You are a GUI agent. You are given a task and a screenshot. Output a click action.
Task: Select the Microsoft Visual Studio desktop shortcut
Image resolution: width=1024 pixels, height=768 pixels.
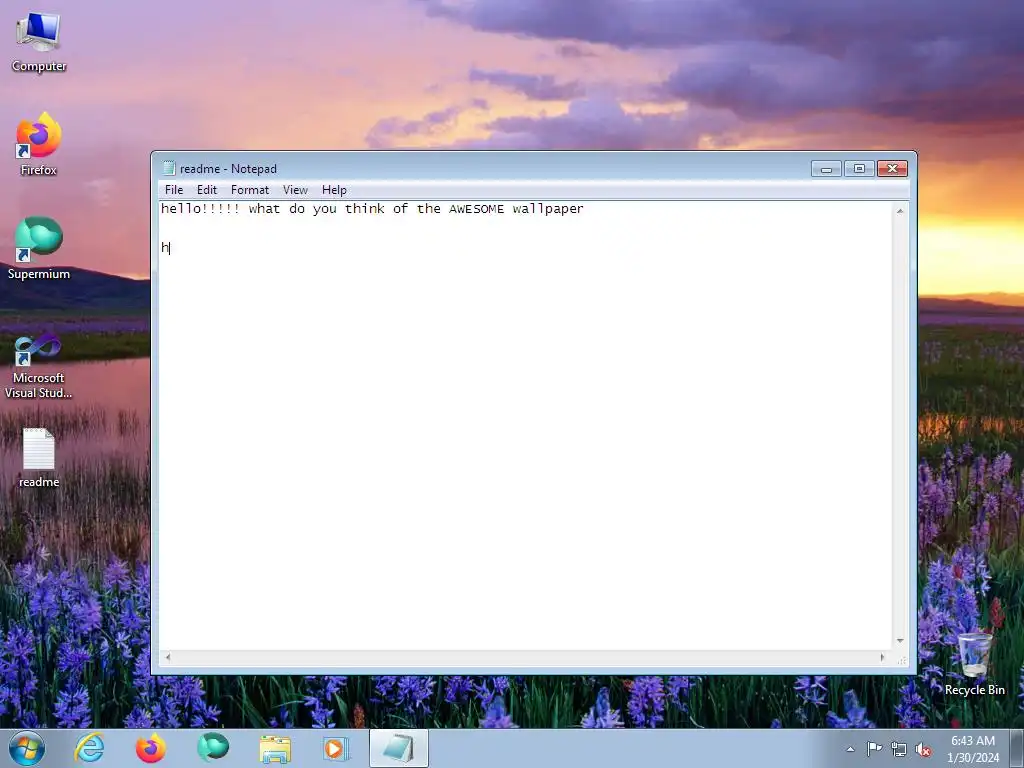pos(39,366)
